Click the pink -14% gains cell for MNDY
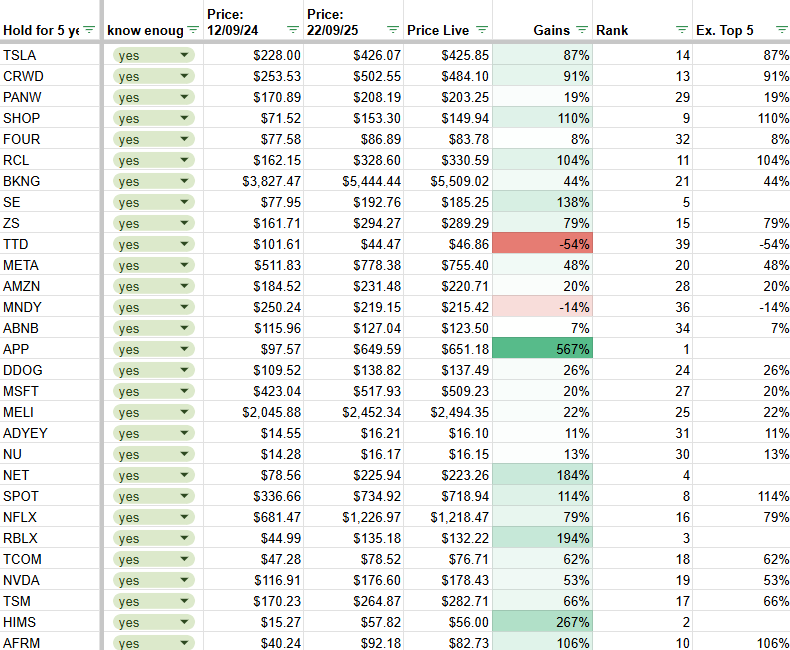The width and height of the screenshot is (790, 650). tap(542, 307)
